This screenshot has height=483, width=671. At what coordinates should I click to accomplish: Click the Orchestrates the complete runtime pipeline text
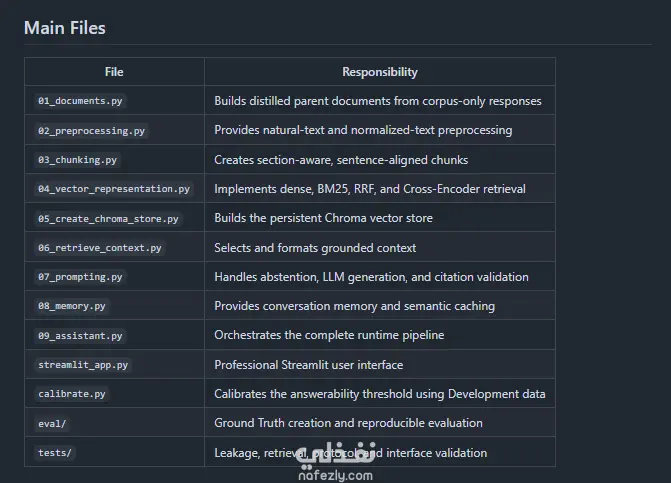pos(329,335)
